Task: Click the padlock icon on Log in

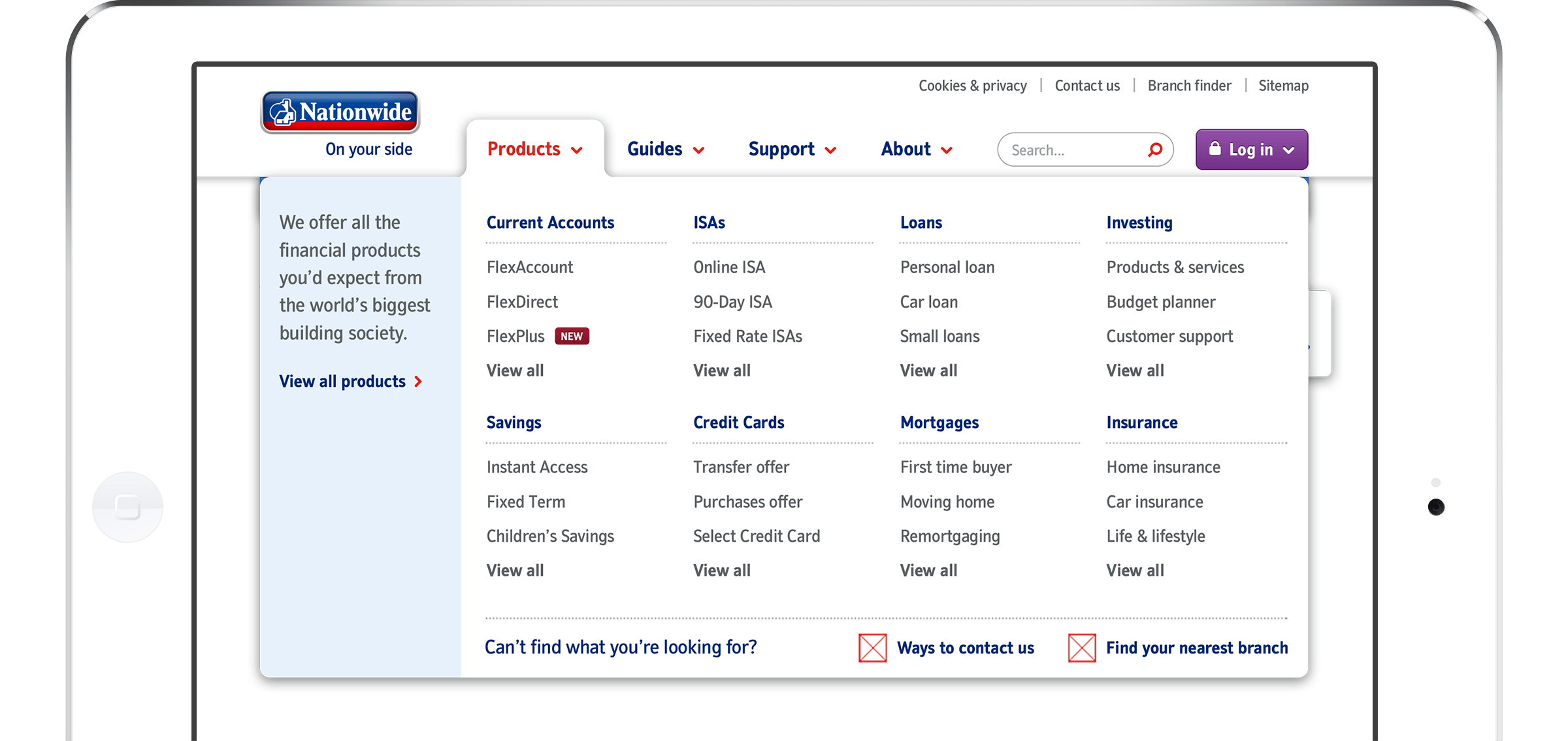Action: pyautogui.click(x=1215, y=149)
